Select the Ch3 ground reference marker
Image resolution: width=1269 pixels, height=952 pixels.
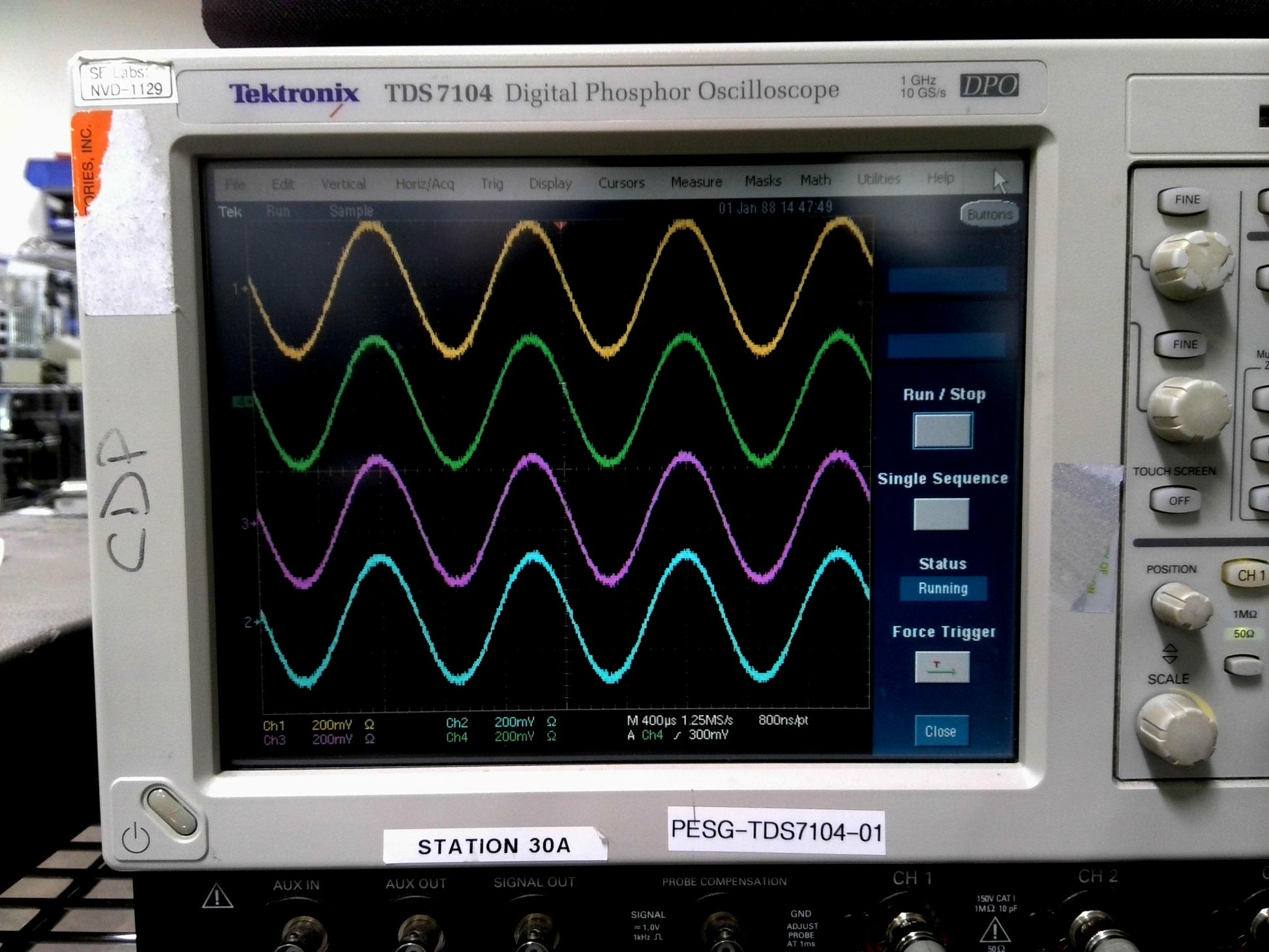[248, 523]
